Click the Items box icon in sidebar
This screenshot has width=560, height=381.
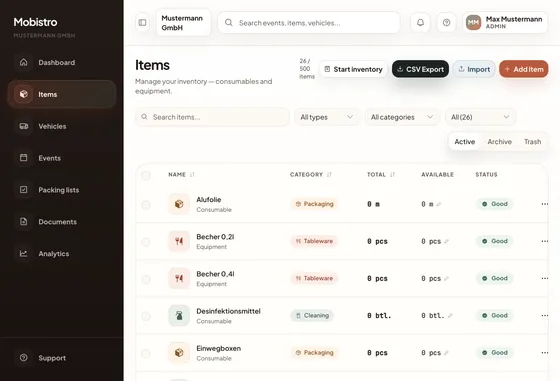pos(24,94)
